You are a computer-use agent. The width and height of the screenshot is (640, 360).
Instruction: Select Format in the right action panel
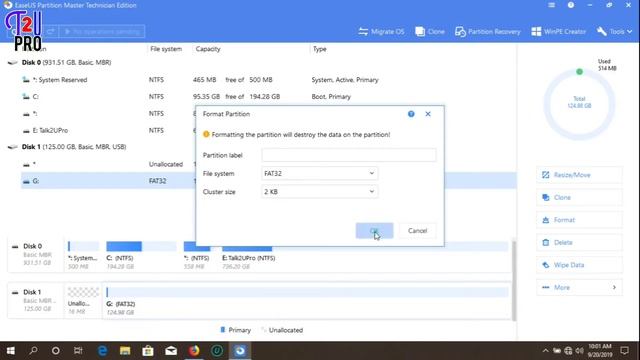(x=579, y=220)
